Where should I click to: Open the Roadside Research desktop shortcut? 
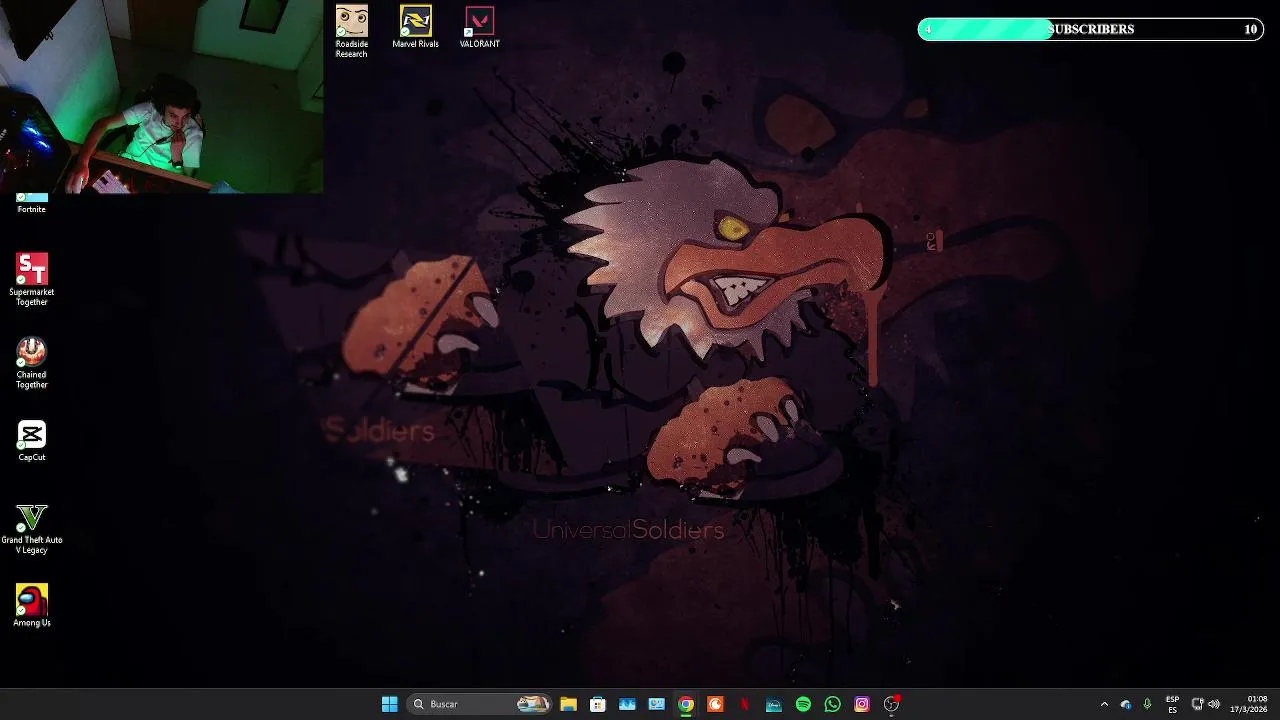coord(351,31)
